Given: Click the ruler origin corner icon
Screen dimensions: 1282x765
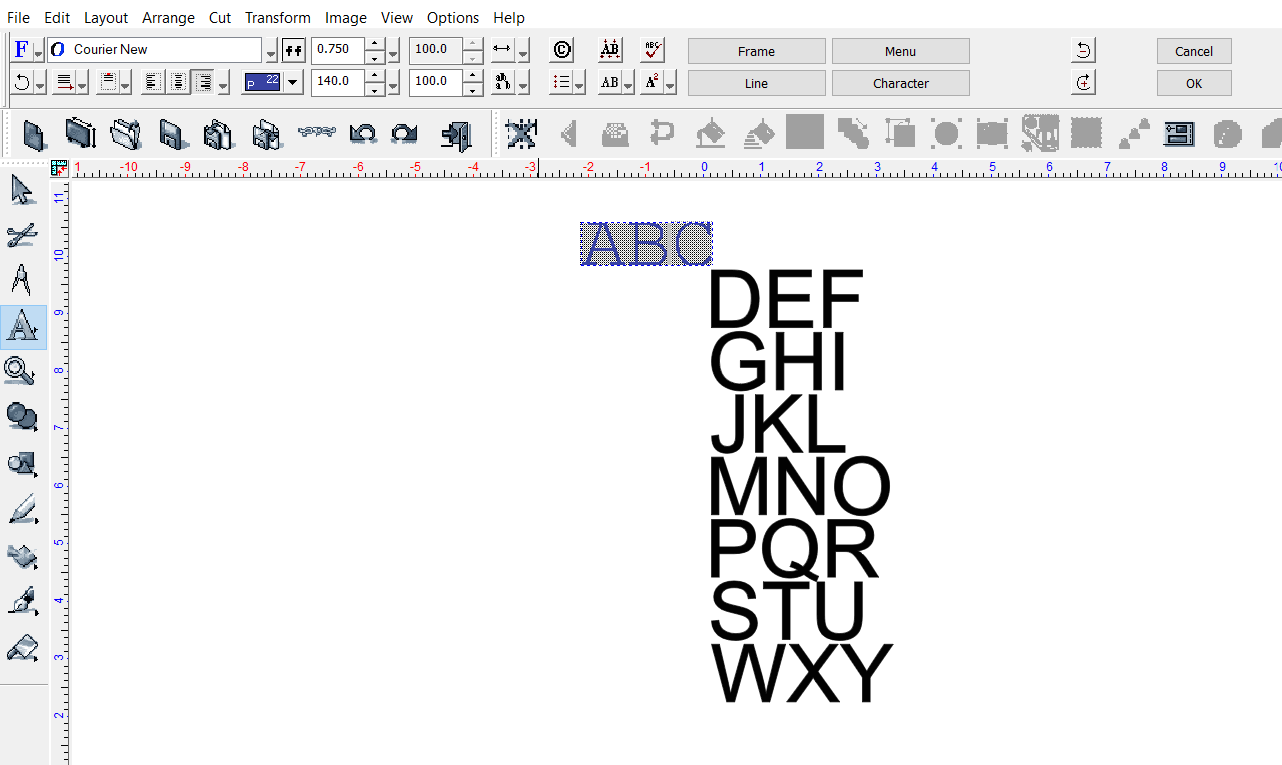Looking at the screenshot, I should [x=59, y=167].
